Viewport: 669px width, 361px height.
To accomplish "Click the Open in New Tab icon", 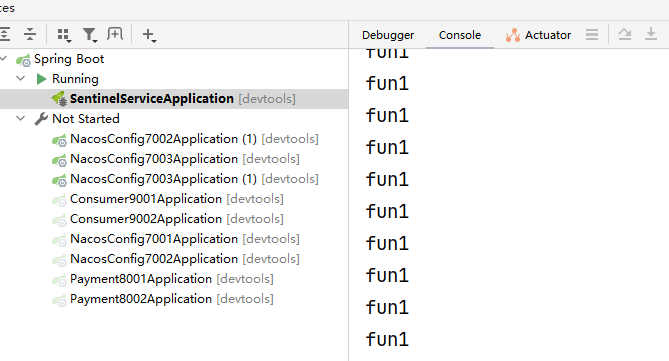I will tap(115, 34).
